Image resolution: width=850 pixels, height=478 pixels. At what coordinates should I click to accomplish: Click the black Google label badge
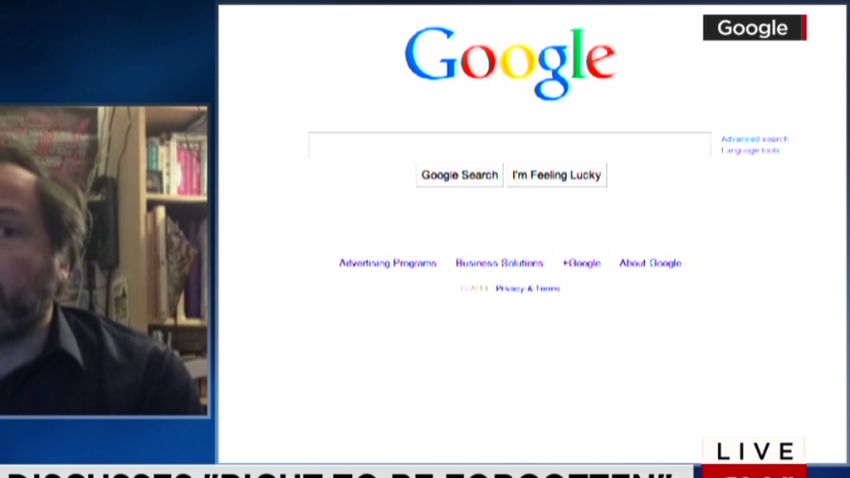(755, 28)
